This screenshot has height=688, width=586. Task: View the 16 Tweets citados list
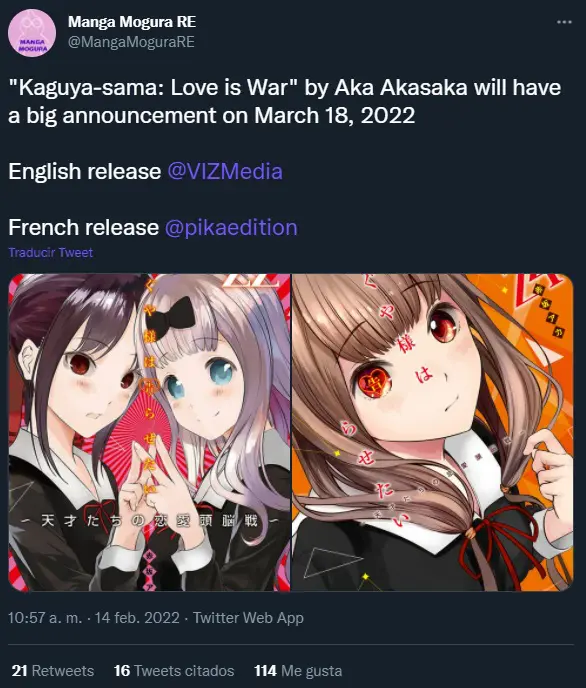pyautogui.click(x=174, y=671)
